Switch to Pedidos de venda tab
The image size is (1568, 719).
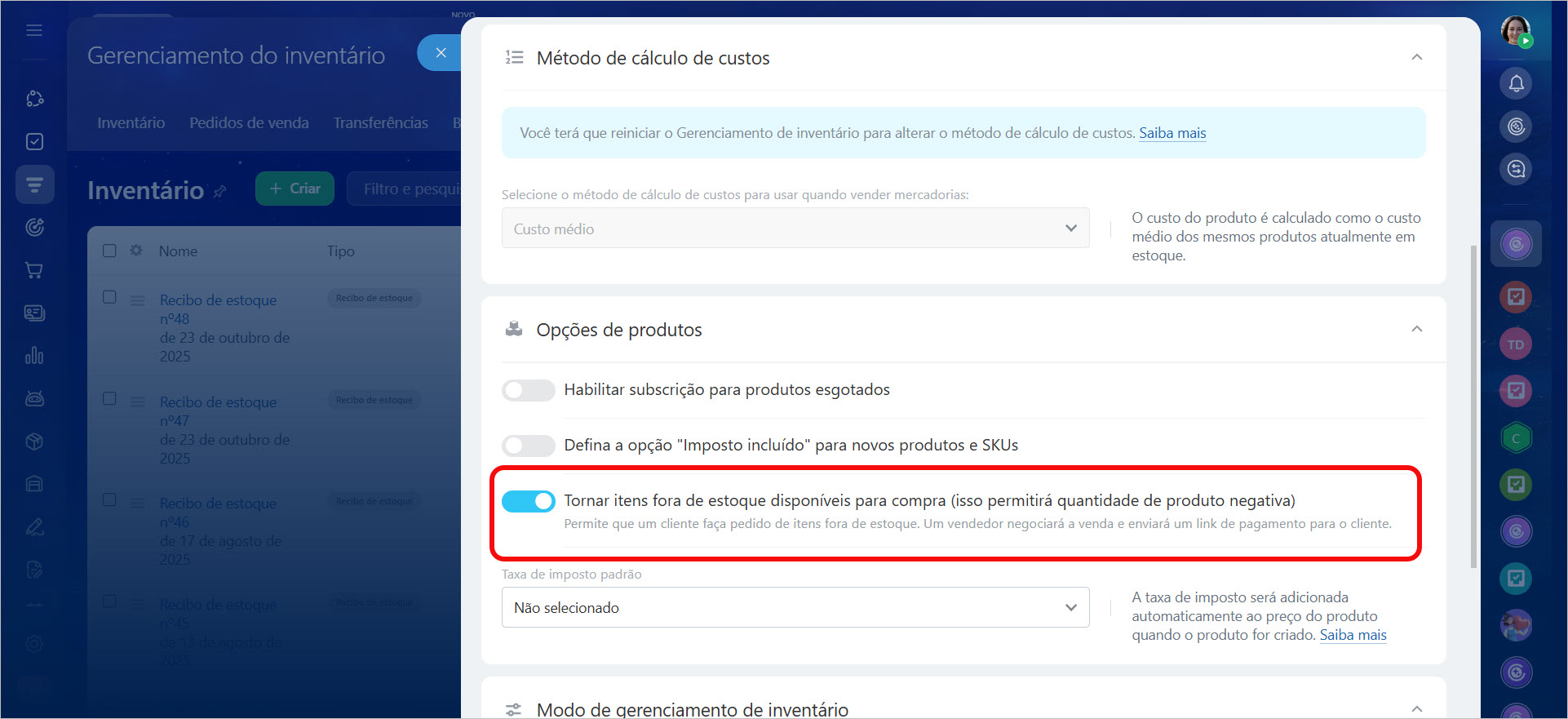point(249,122)
